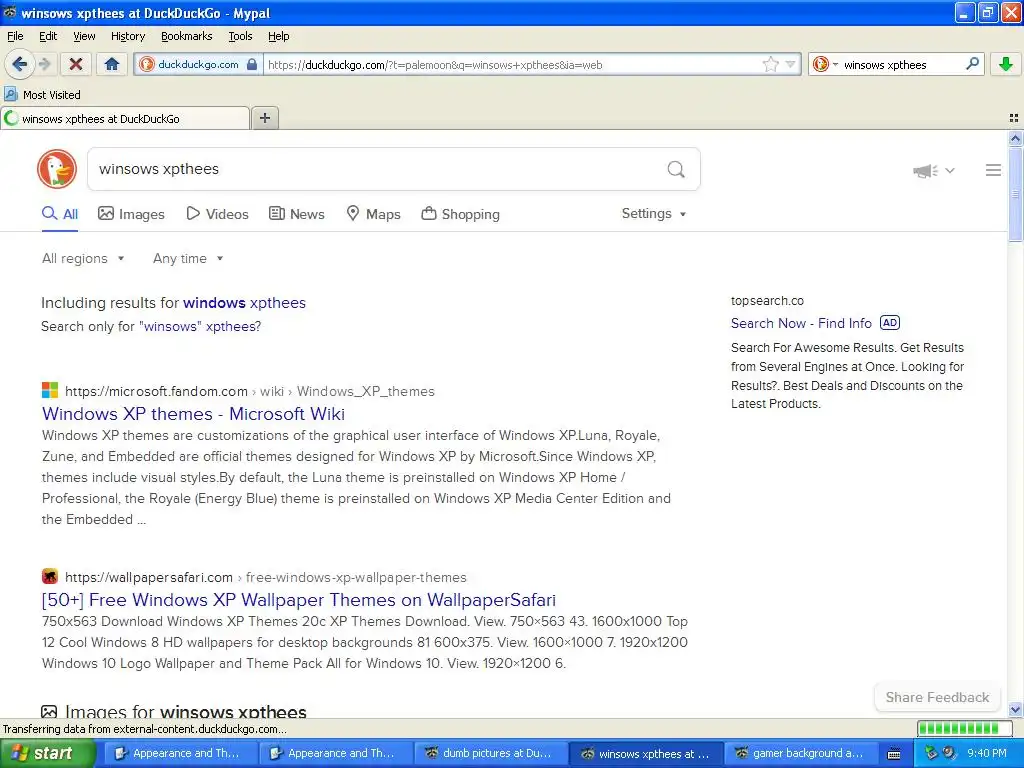This screenshot has height=768, width=1024.
Task: Switch to dumb pictures at DuckDuckGo taskbar window
Action: click(x=491, y=754)
